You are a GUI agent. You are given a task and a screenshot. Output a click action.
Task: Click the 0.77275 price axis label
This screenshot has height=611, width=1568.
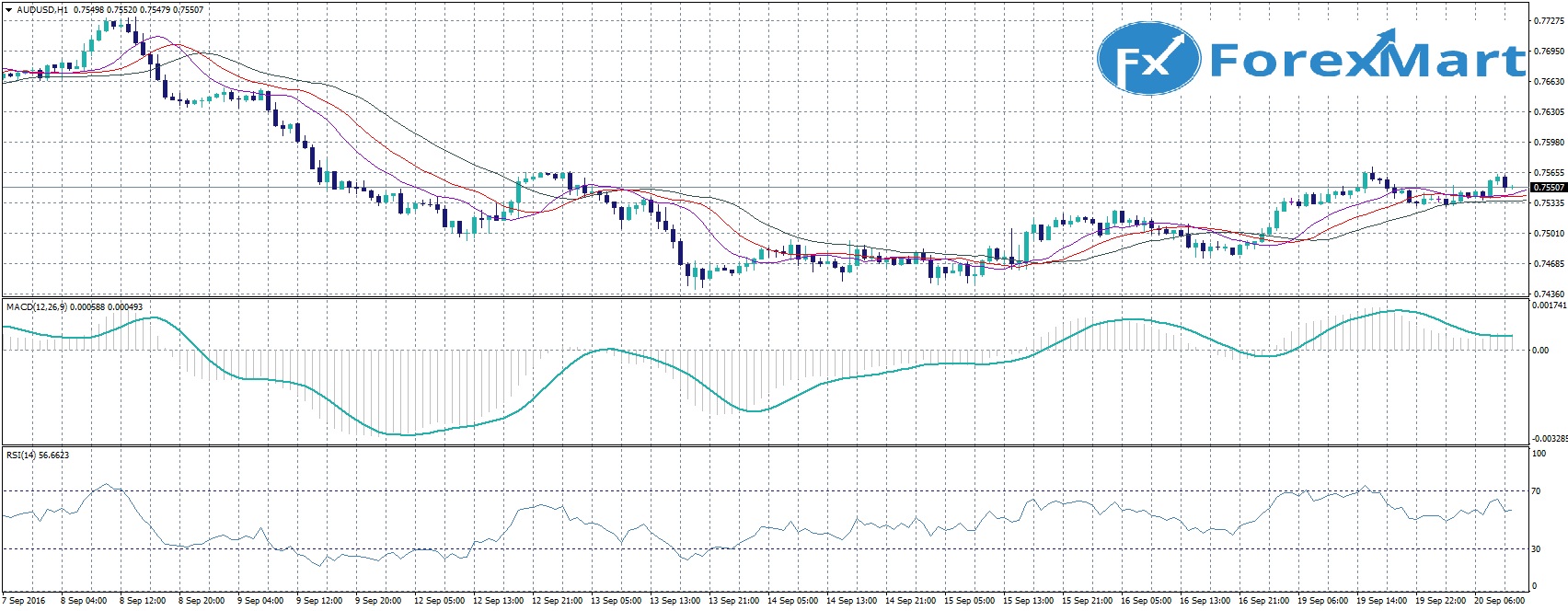coord(1548,22)
